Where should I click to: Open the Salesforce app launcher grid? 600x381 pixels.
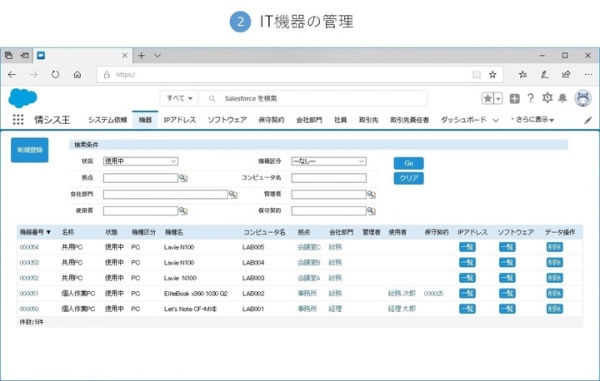point(18,120)
